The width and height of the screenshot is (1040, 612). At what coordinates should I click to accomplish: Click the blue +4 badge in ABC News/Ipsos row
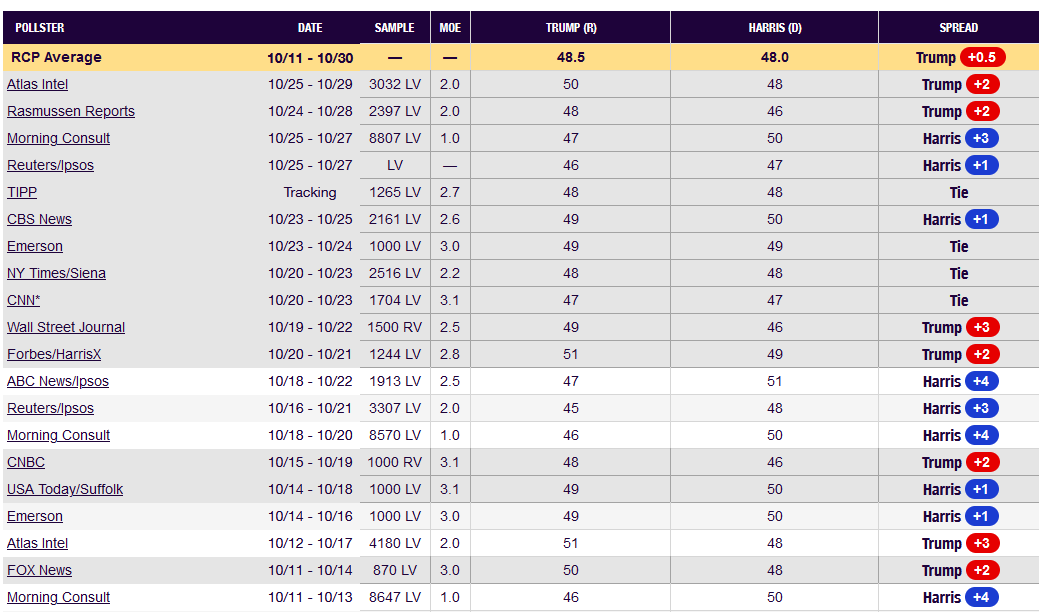[981, 381]
